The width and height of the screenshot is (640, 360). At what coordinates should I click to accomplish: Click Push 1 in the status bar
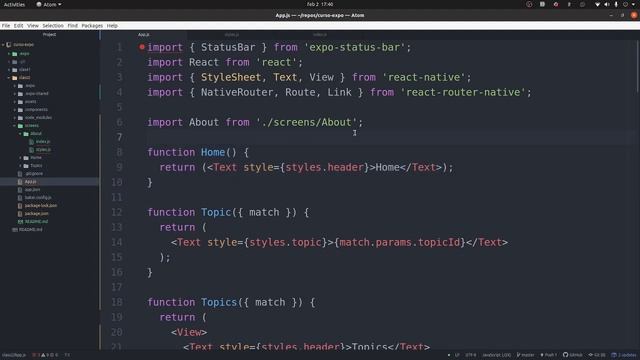(x=549, y=355)
